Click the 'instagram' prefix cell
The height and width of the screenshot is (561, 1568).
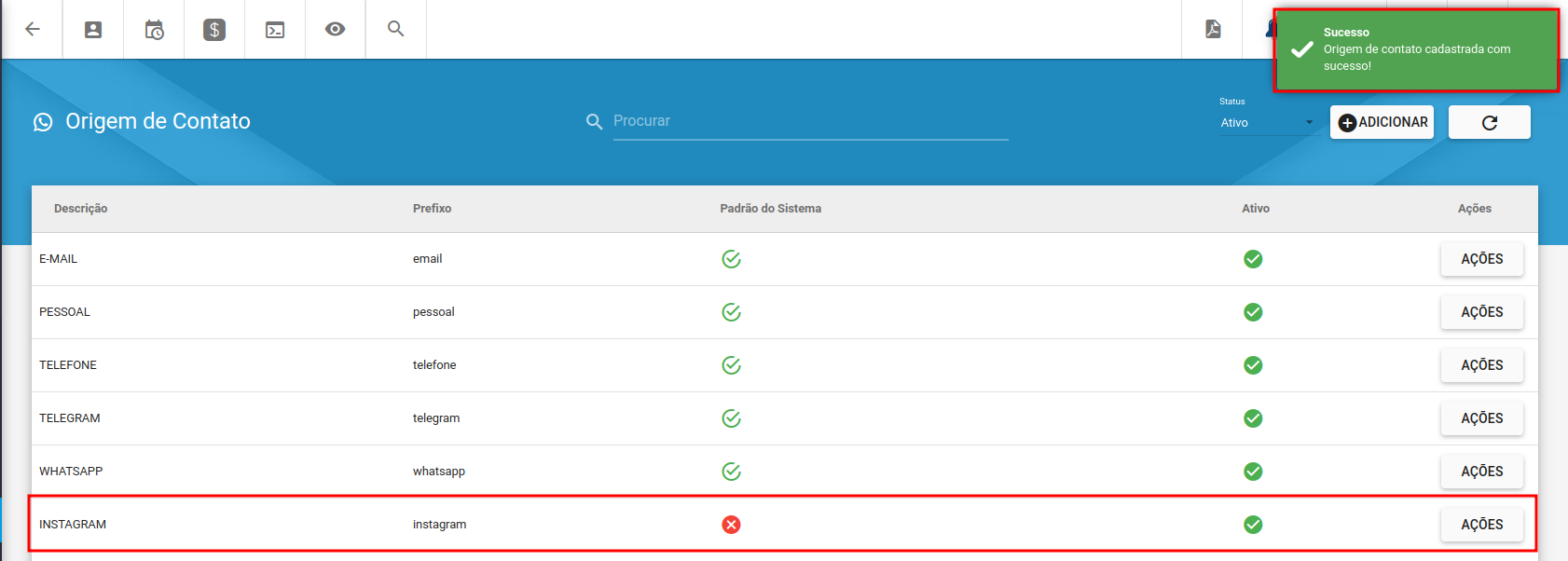click(x=439, y=525)
